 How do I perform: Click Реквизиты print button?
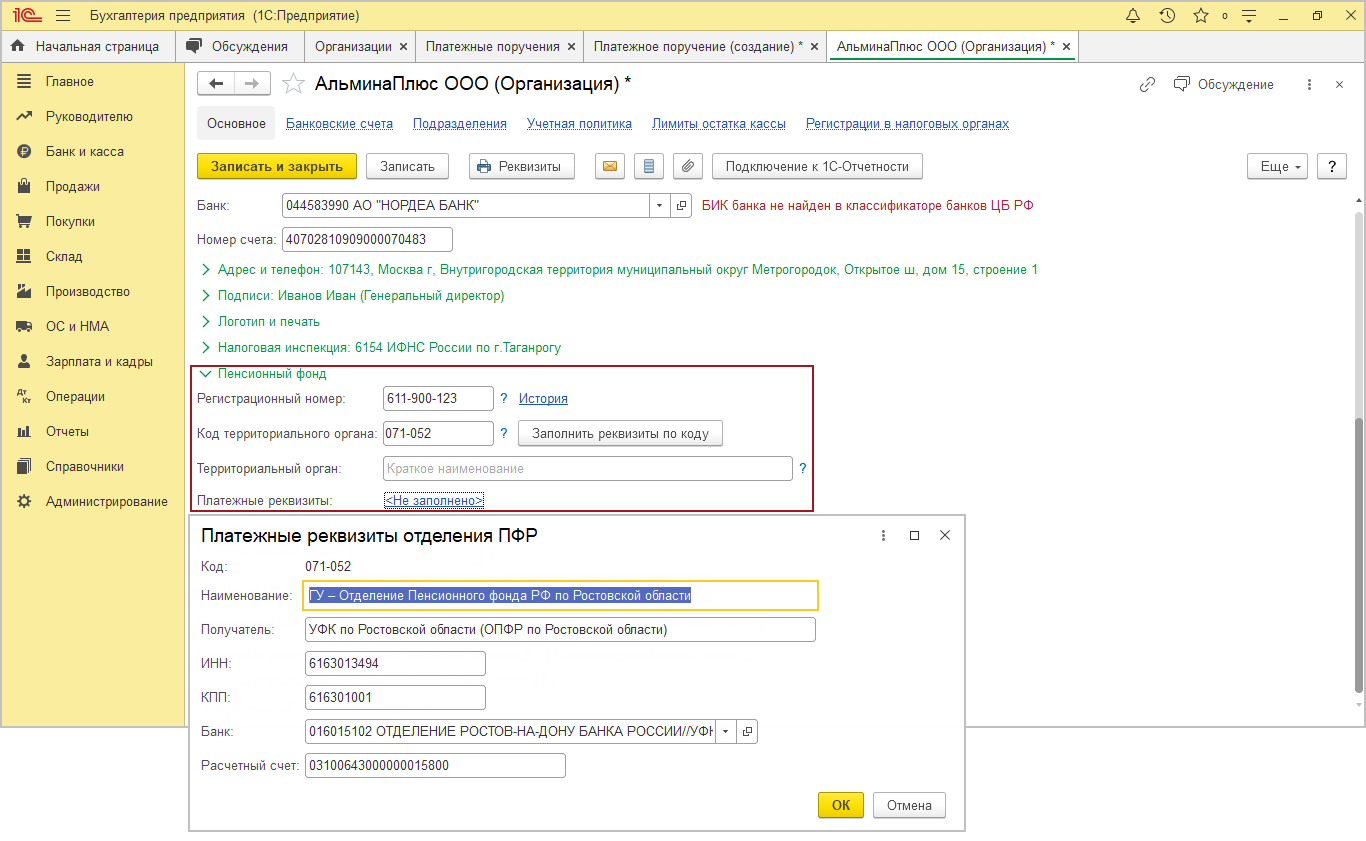click(x=522, y=167)
